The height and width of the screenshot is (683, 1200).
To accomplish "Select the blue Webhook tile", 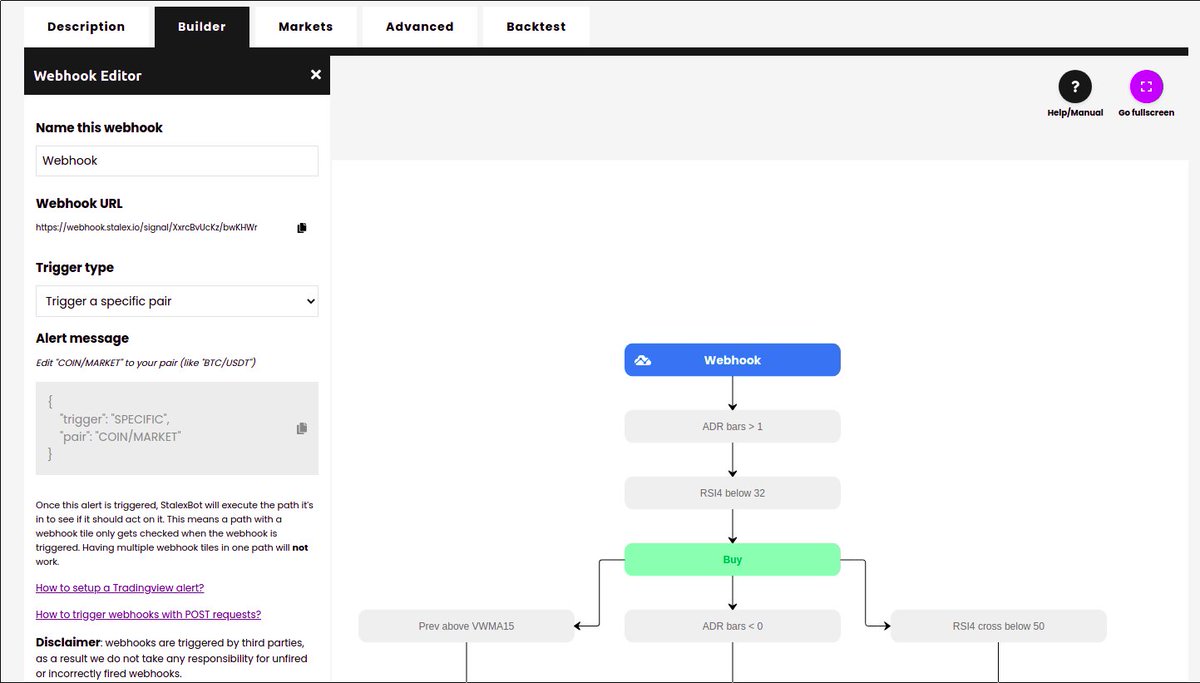I will (732, 360).
